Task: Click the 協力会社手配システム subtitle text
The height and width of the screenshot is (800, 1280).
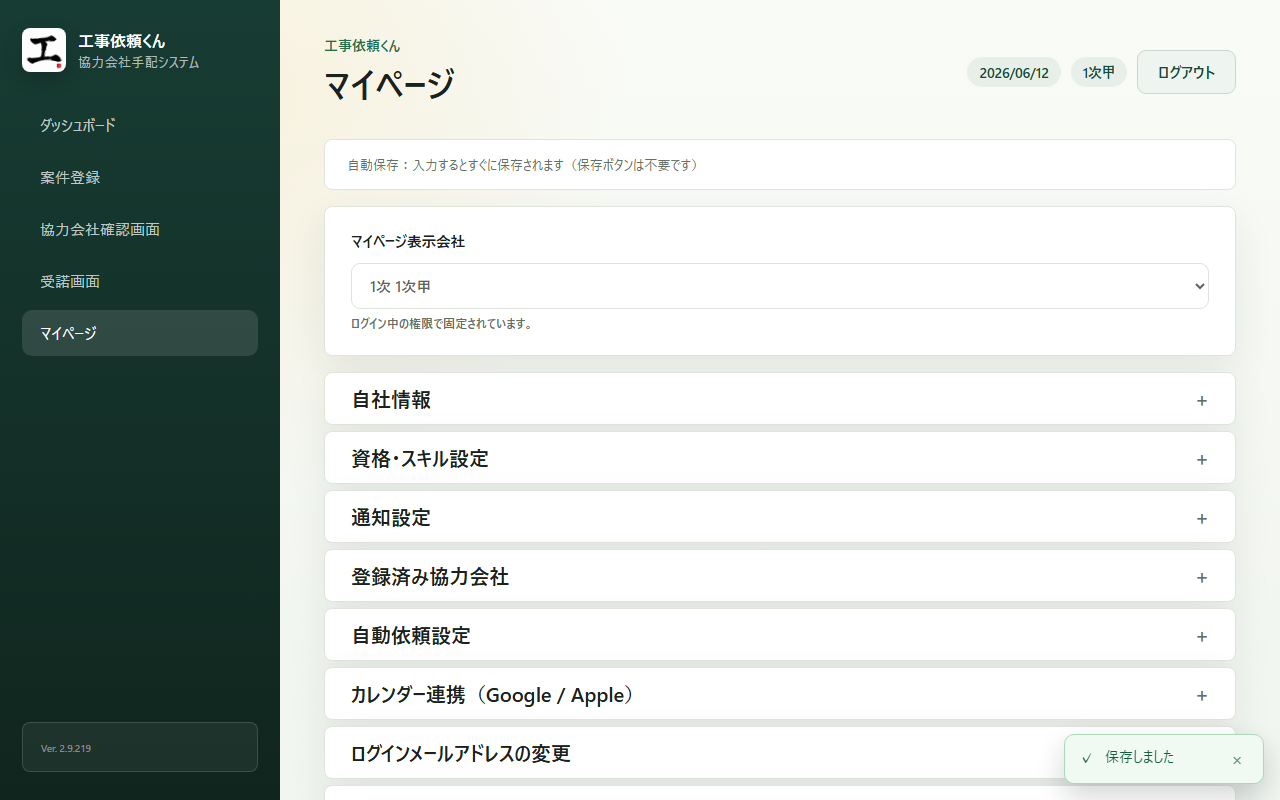Action: tap(139, 62)
